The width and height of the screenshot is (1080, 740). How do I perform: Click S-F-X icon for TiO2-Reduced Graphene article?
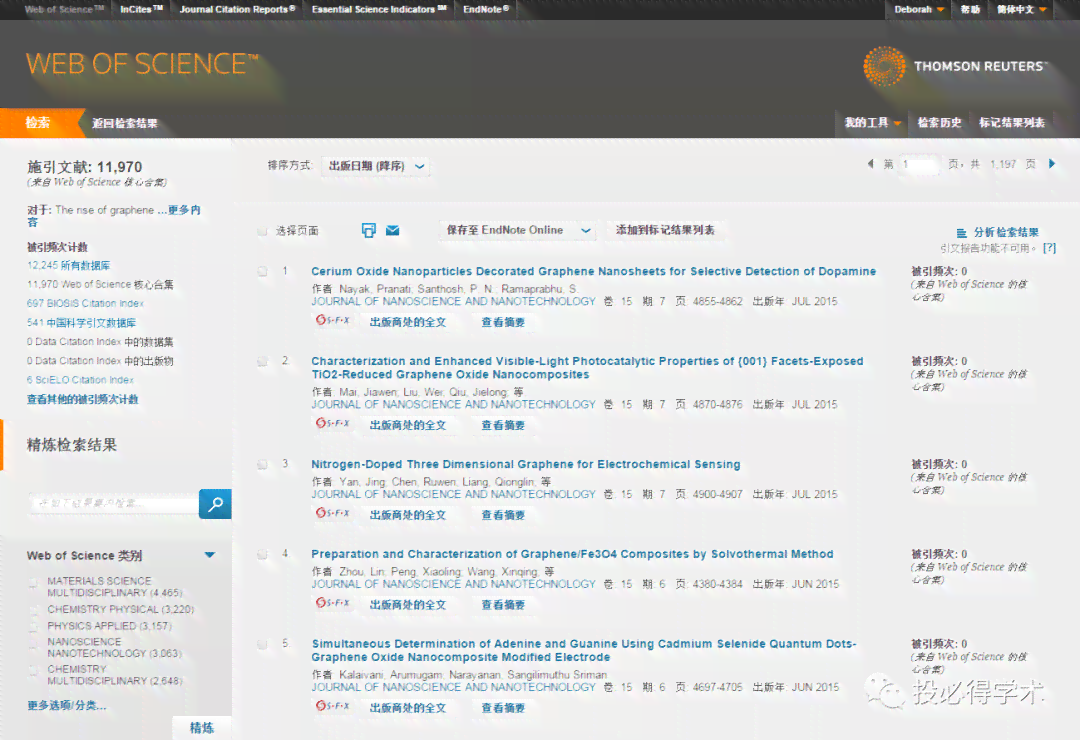point(333,424)
